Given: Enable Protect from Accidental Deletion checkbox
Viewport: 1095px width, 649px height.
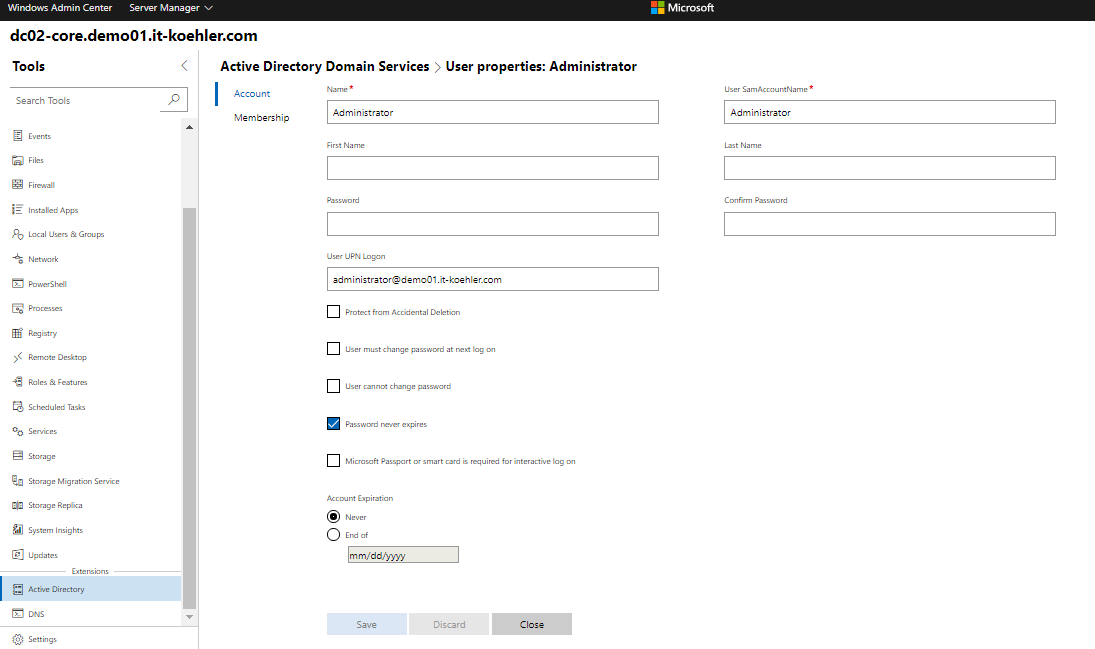Looking at the screenshot, I should pyautogui.click(x=334, y=312).
